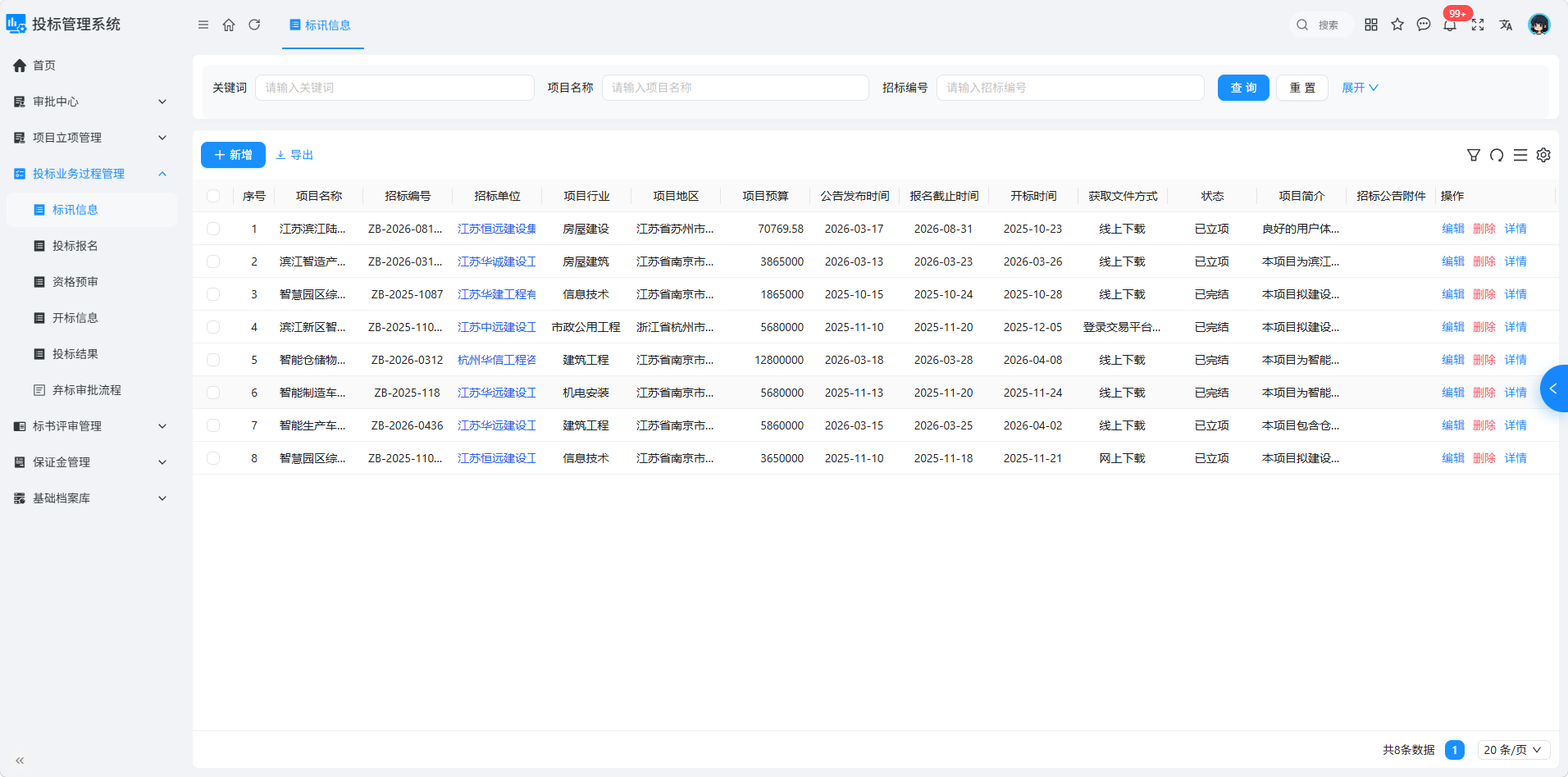Open the blue floating side panel arrow

(x=1554, y=388)
